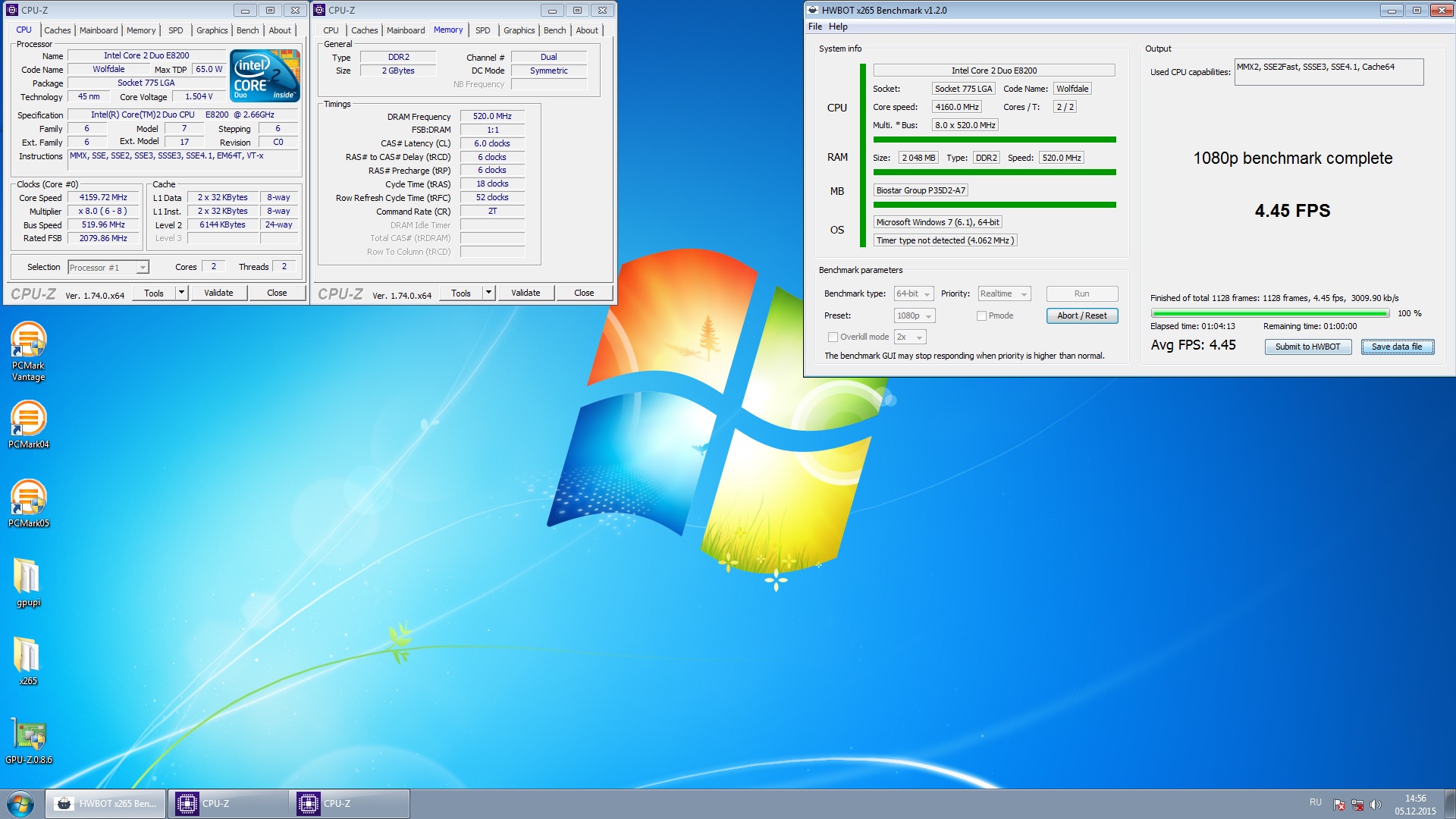Click Validate in Memory CPU-Z window

526,293
